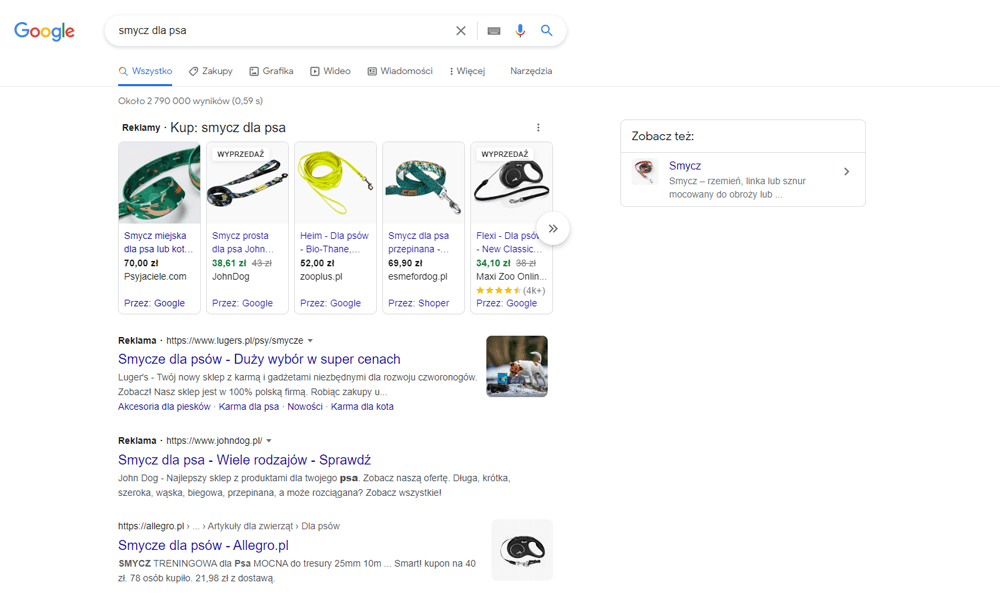Viewport: 1000px width, 600px height.
Task: Open 'Heim - Dla psów - Bio-Thane' product link
Action: (334, 242)
